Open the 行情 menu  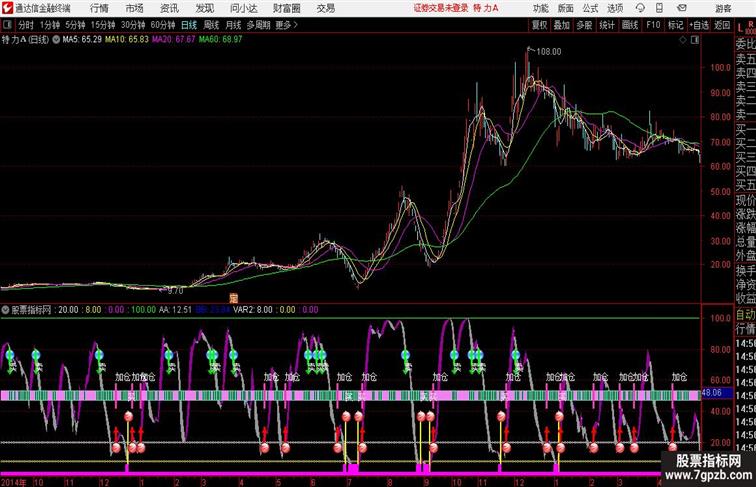99,8
